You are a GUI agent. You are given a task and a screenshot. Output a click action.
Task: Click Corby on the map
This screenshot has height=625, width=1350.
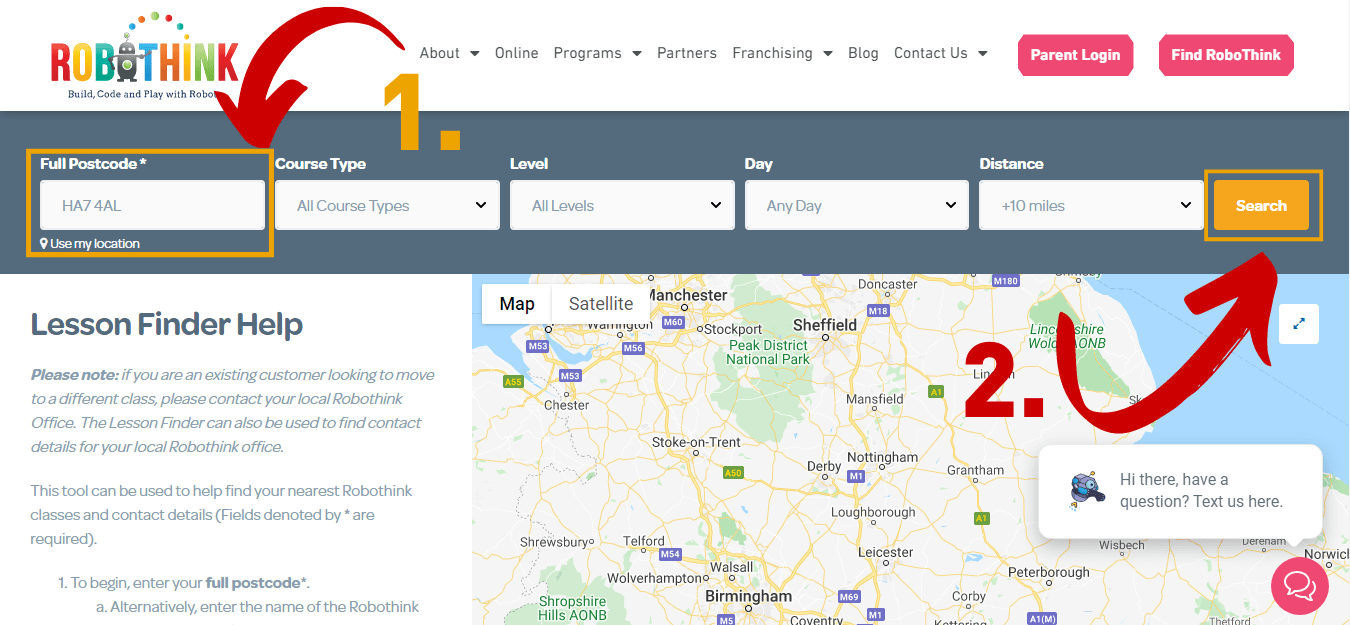(x=969, y=596)
